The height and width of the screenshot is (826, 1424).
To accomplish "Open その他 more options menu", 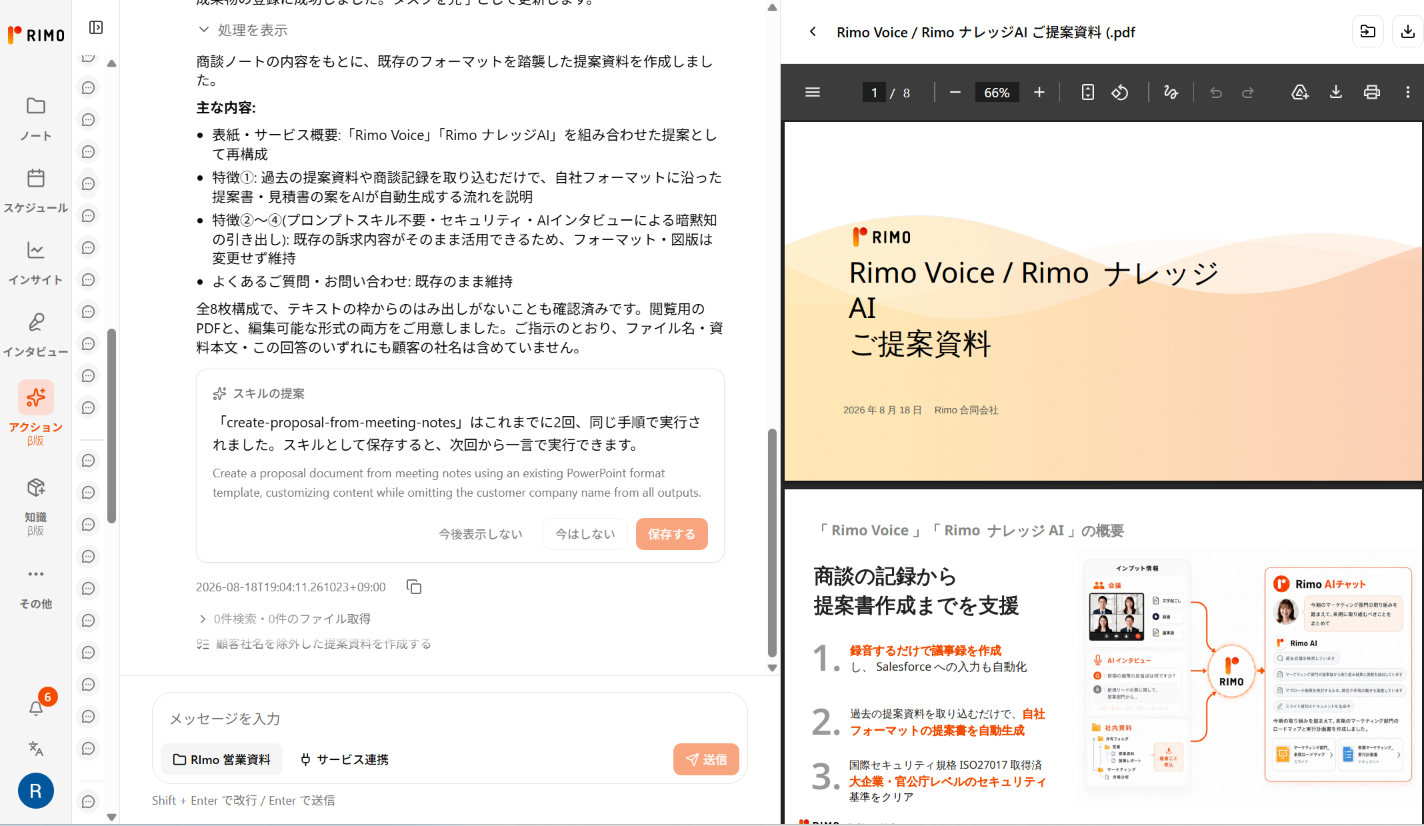I will (x=36, y=586).
